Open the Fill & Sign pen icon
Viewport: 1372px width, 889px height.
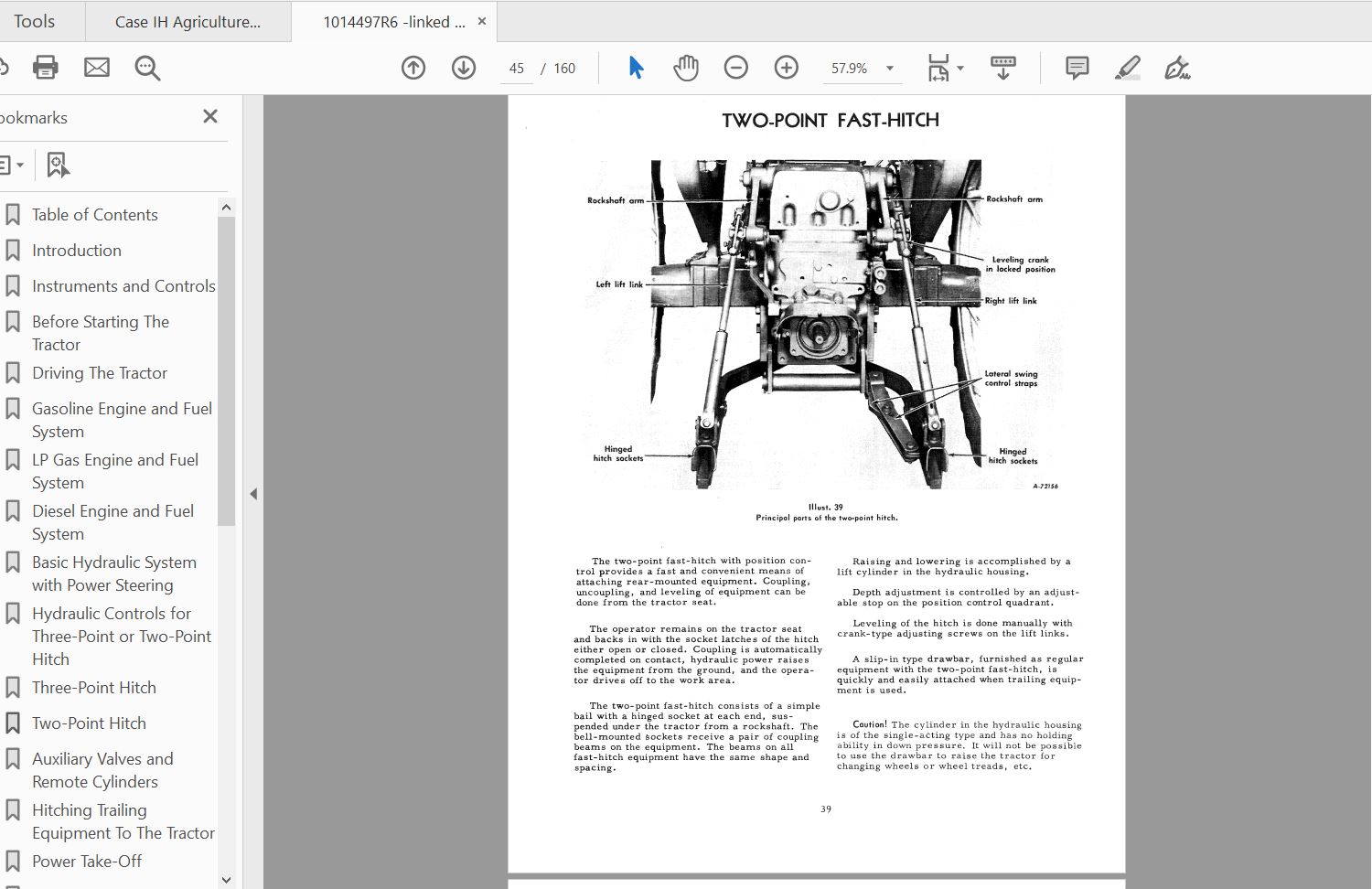coord(1178,67)
